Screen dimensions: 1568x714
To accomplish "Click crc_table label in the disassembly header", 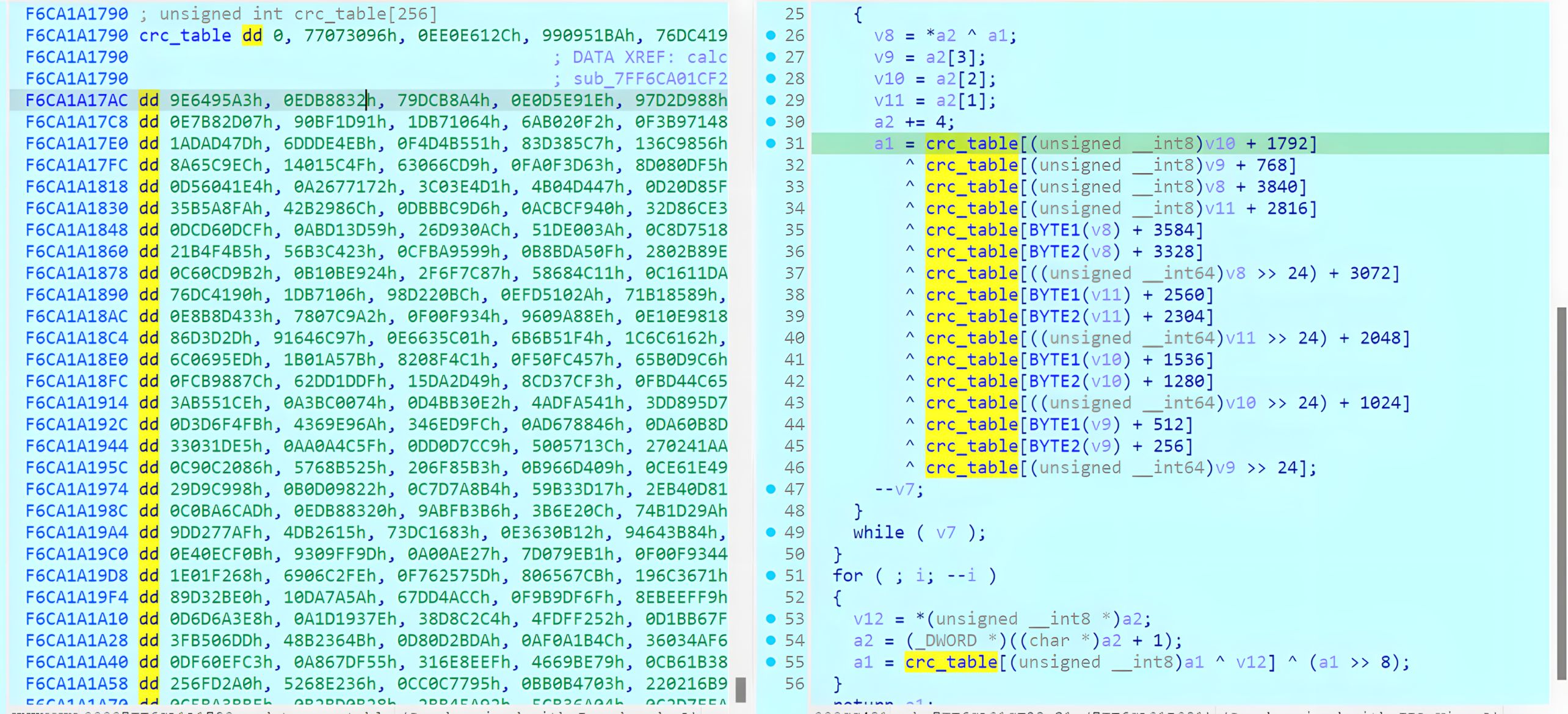I will point(185,35).
